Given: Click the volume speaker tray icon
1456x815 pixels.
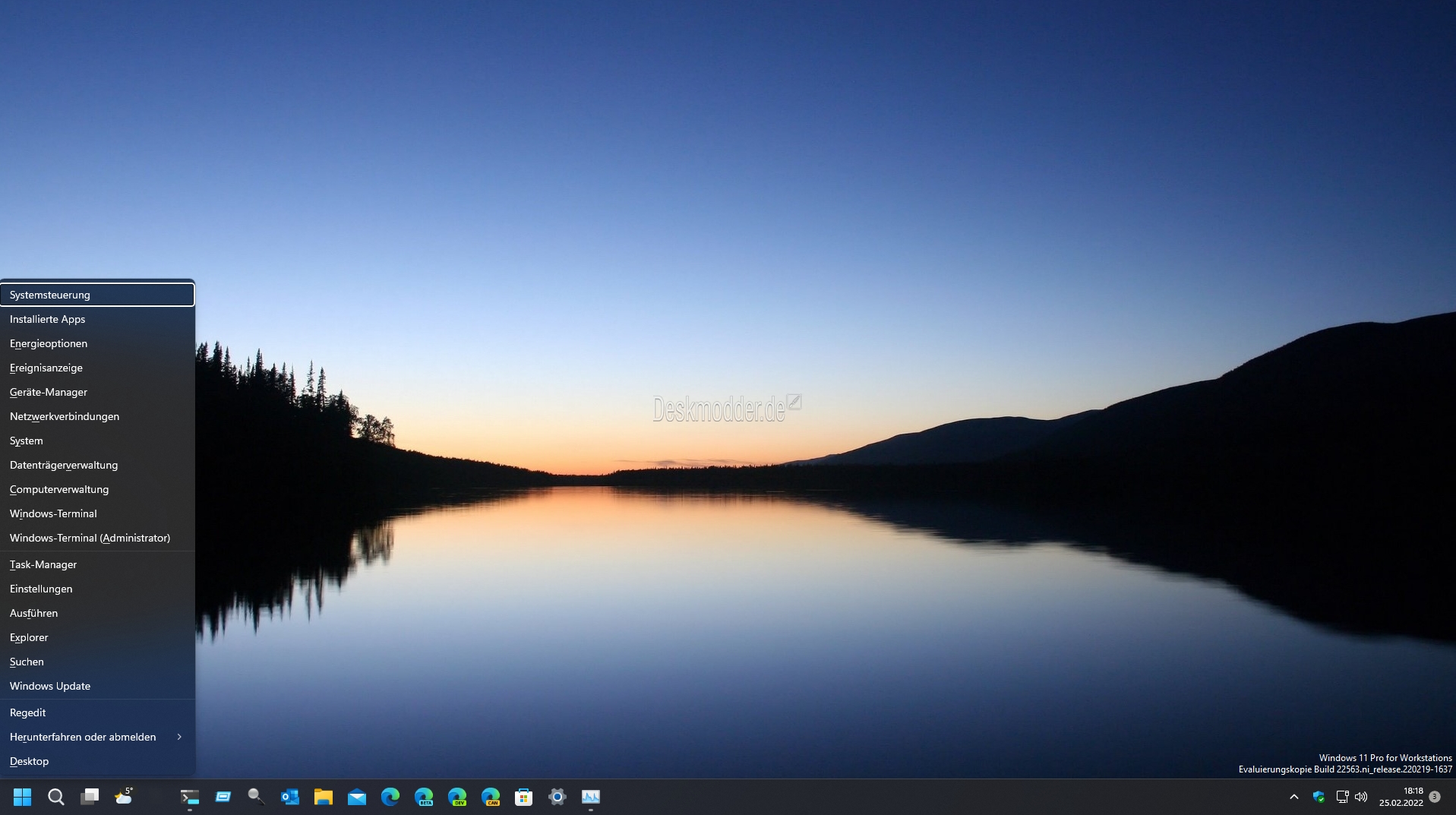Looking at the screenshot, I should click(x=1361, y=797).
